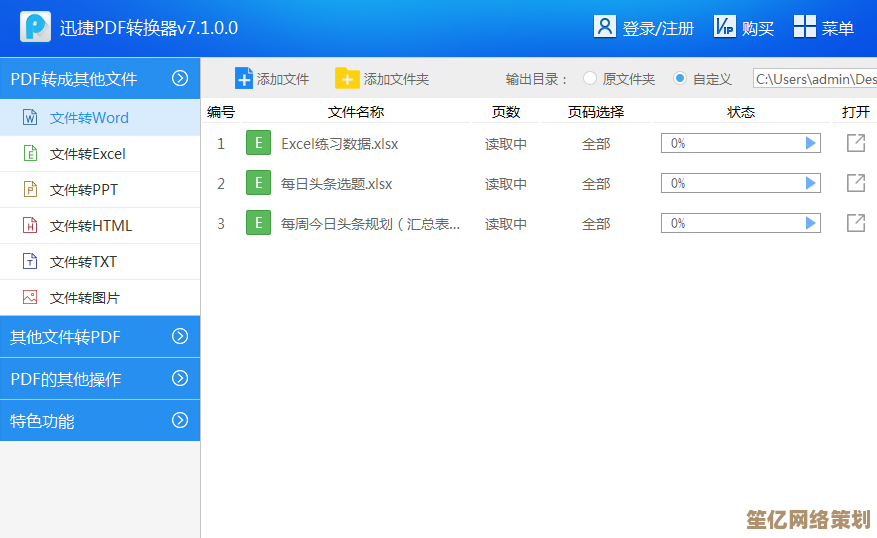Click the blue plus icon for 添加文件
877x538 pixels.
(244, 78)
